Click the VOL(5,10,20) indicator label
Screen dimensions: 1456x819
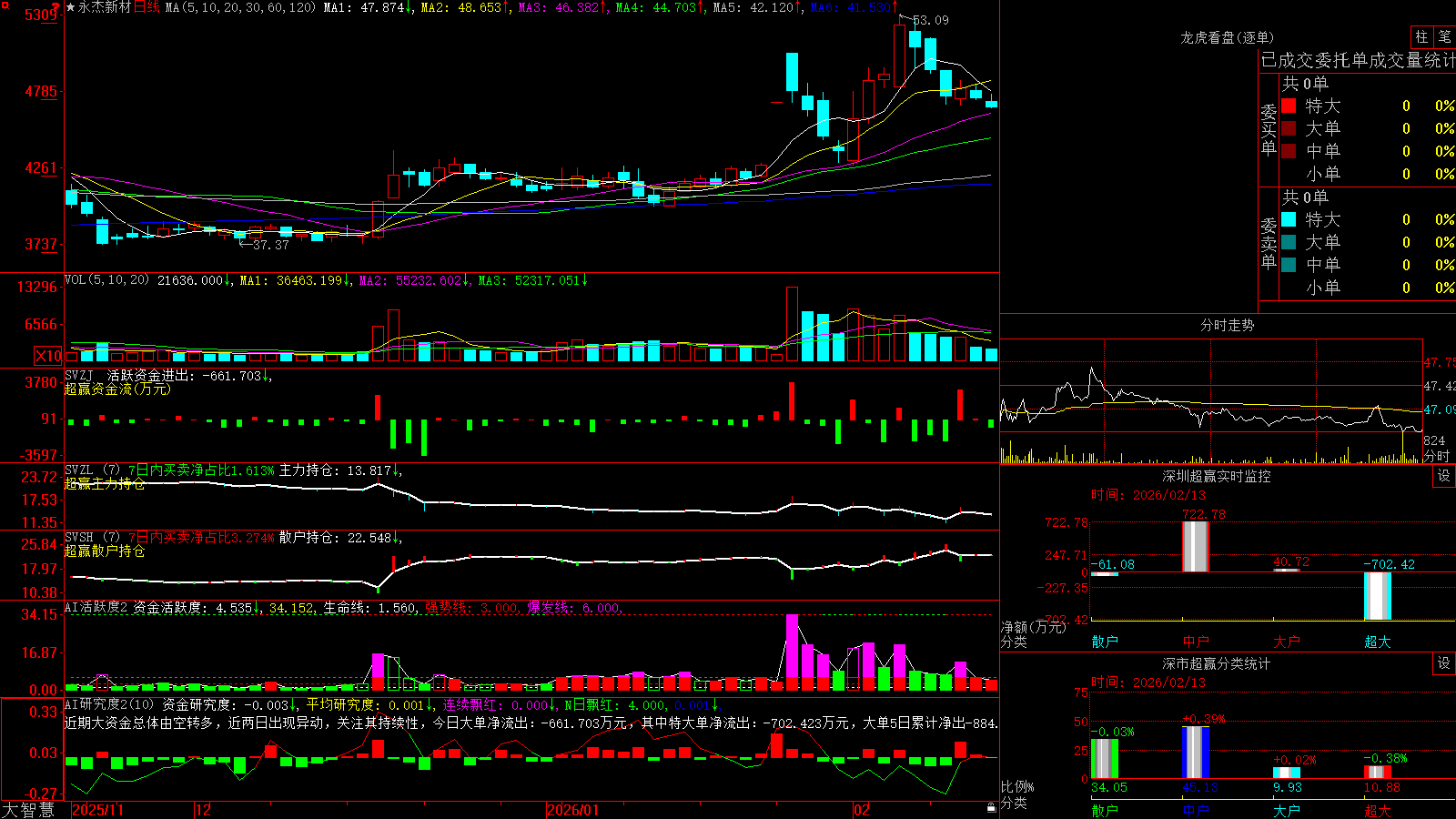coord(106,280)
